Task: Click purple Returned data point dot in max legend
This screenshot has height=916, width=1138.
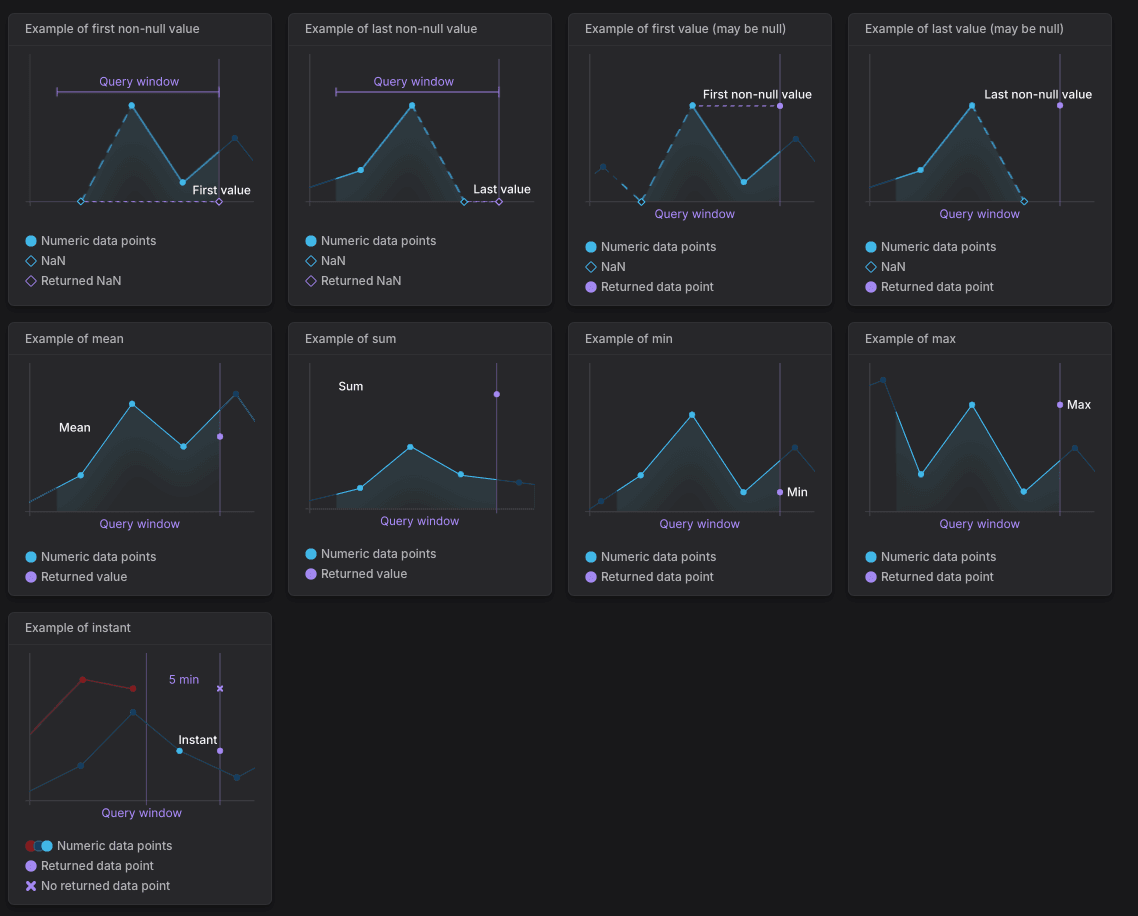Action: (x=871, y=577)
